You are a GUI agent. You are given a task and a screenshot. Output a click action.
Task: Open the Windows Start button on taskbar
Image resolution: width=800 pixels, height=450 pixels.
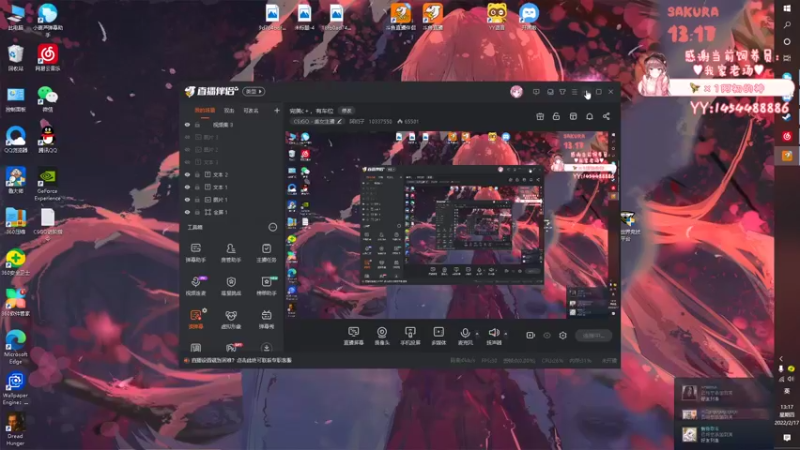[x=787, y=9]
